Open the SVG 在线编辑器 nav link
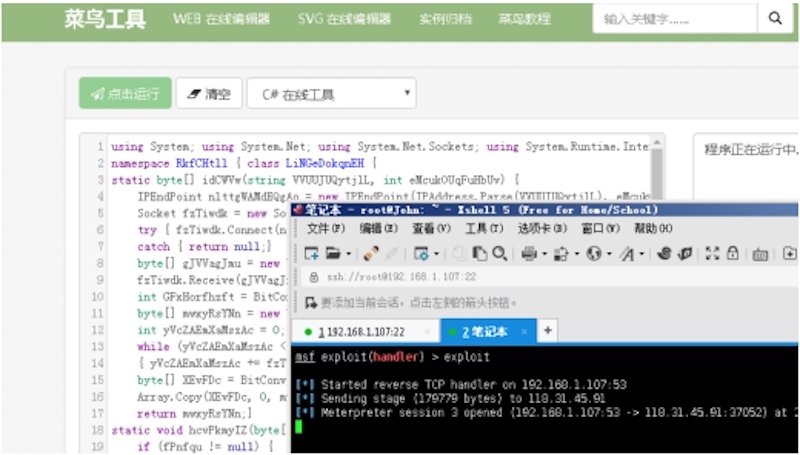800x455 pixels. (344, 19)
